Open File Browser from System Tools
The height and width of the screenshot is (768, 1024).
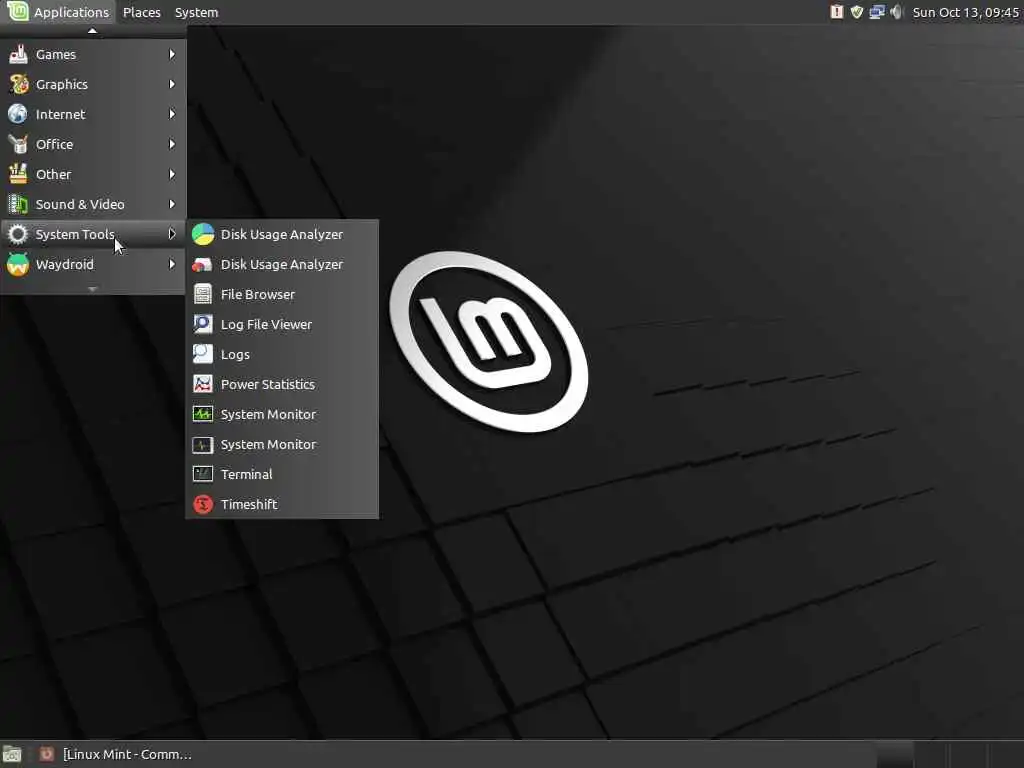282,295
